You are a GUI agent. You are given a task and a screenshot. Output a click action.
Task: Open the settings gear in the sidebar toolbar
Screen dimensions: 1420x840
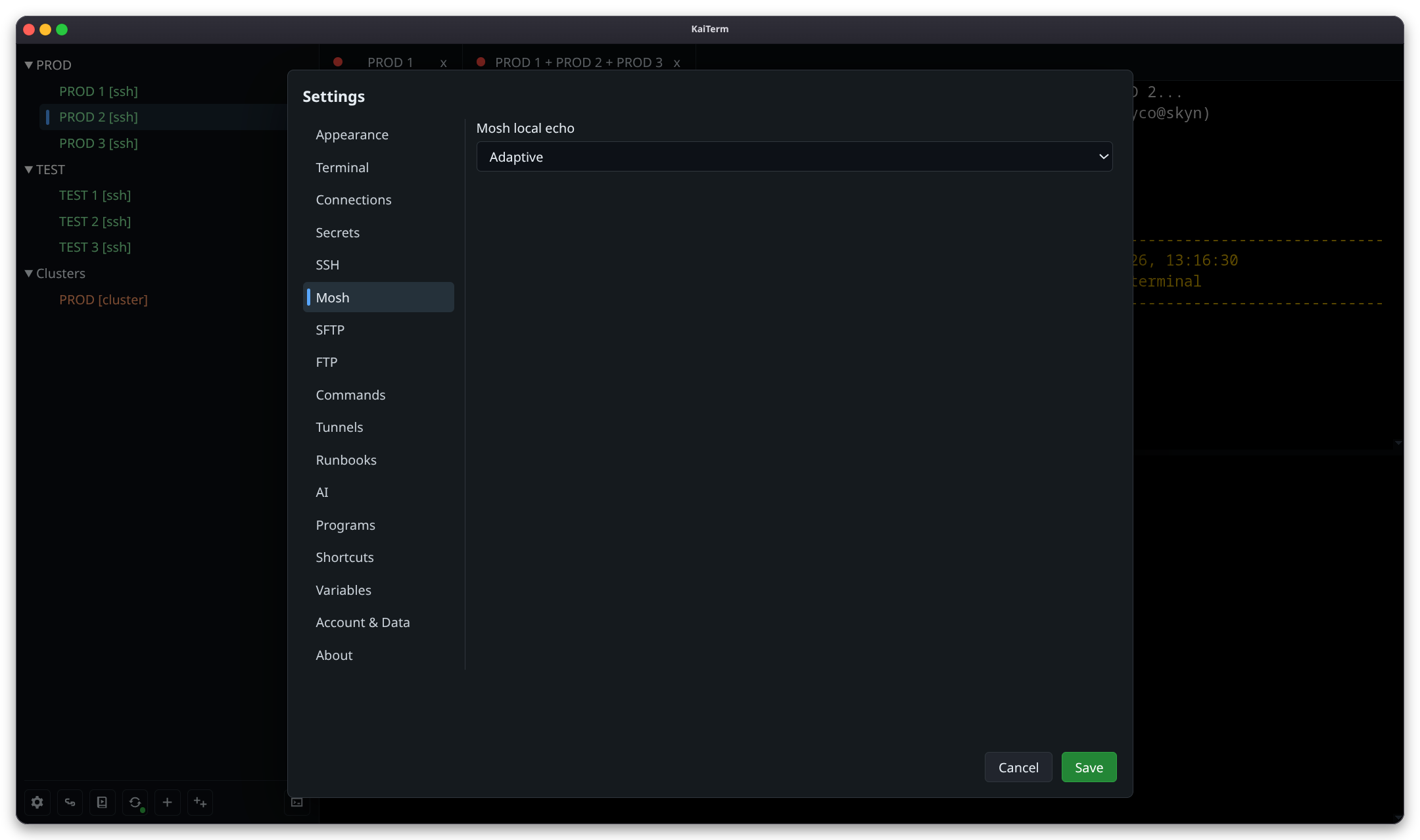[37, 802]
